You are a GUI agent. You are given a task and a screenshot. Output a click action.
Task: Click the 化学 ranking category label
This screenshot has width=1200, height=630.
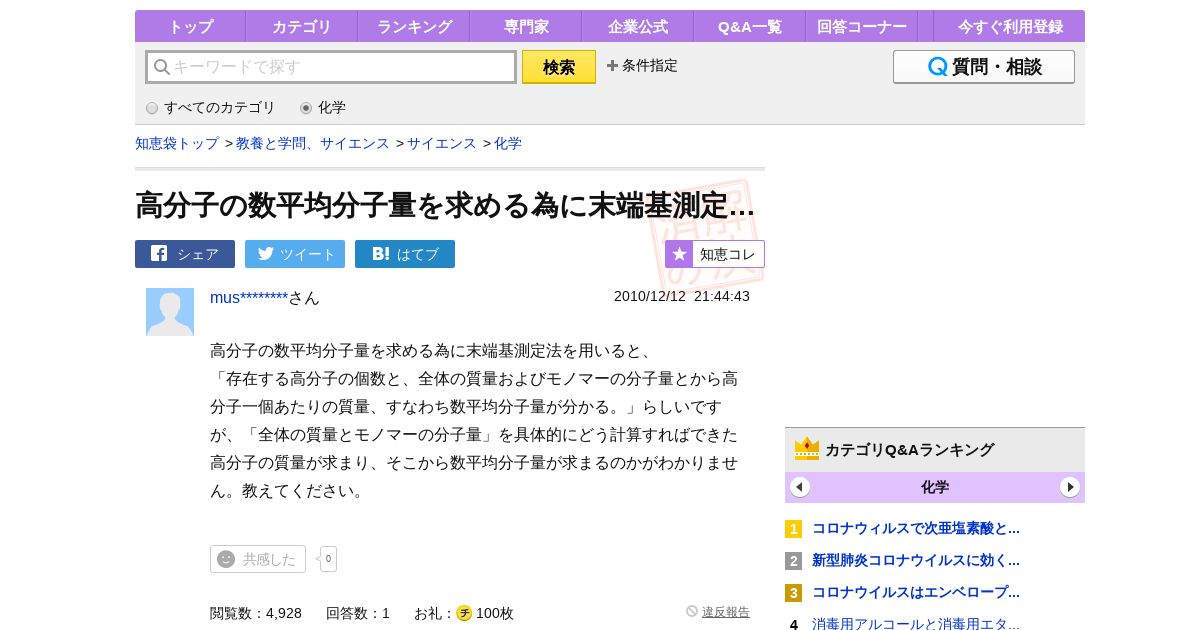935,487
